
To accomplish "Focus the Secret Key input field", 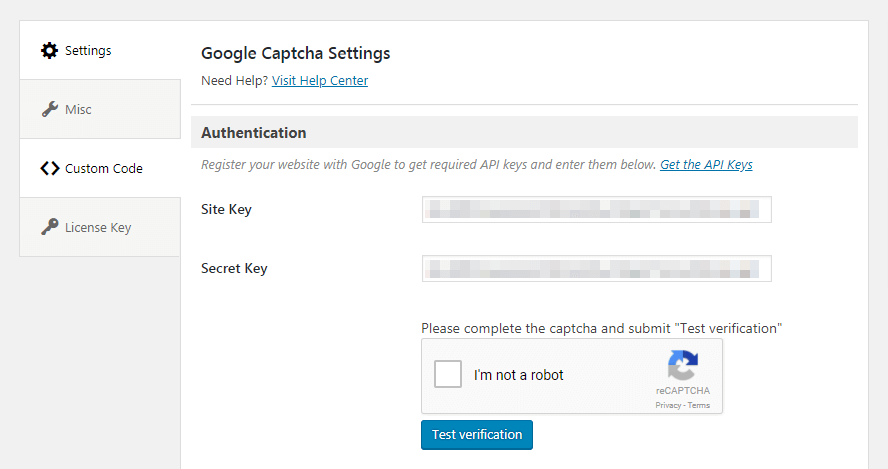I will click(596, 268).
